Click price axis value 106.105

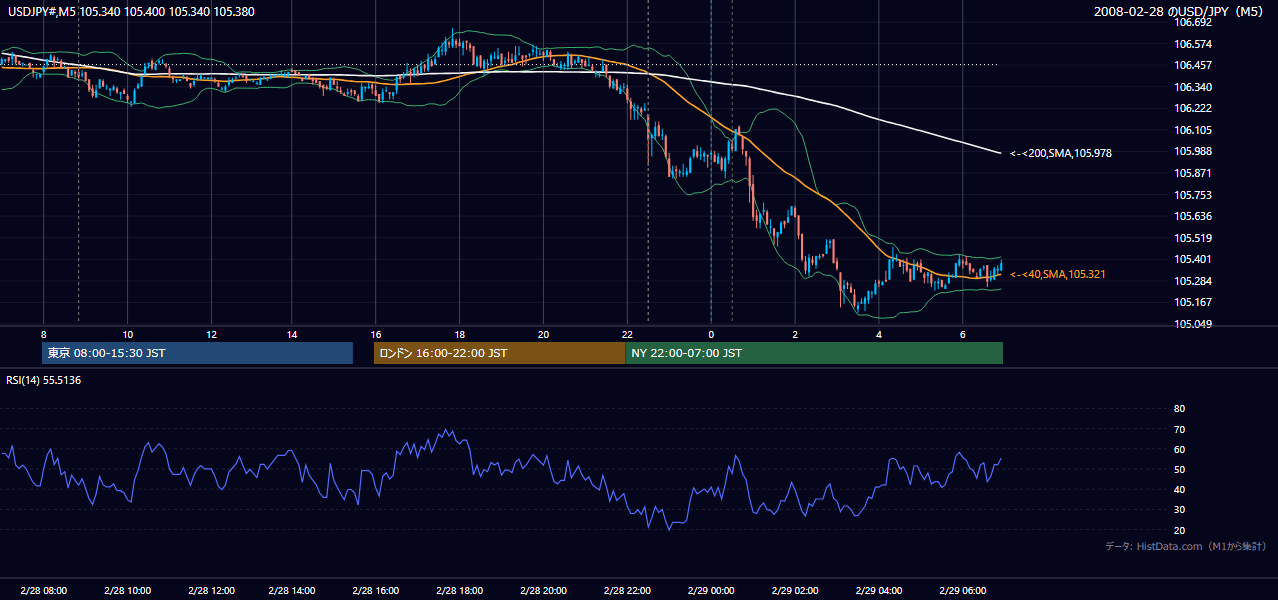point(1194,130)
